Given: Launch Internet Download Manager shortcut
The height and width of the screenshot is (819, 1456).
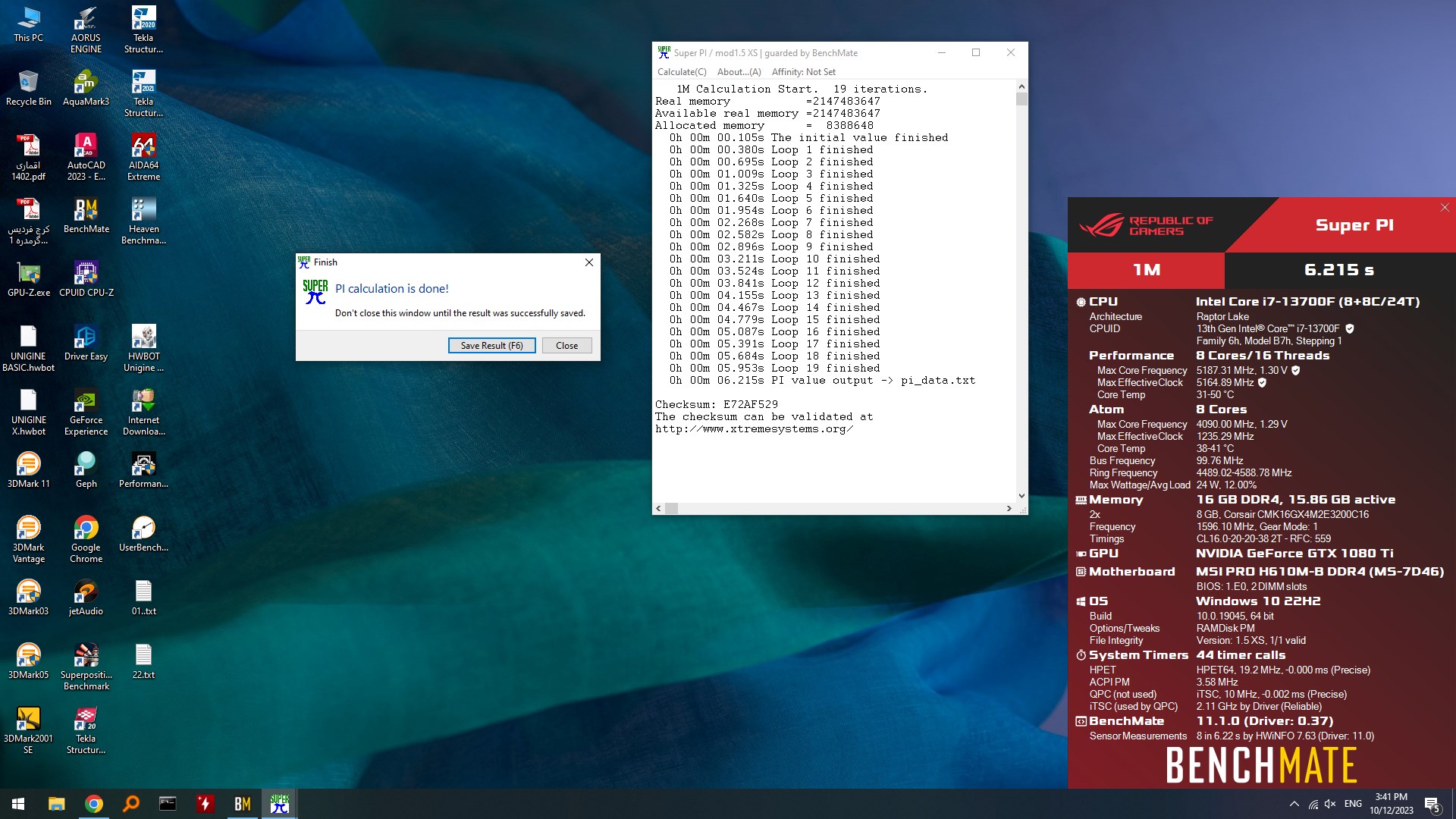Looking at the screenshot, I should 143,412.
